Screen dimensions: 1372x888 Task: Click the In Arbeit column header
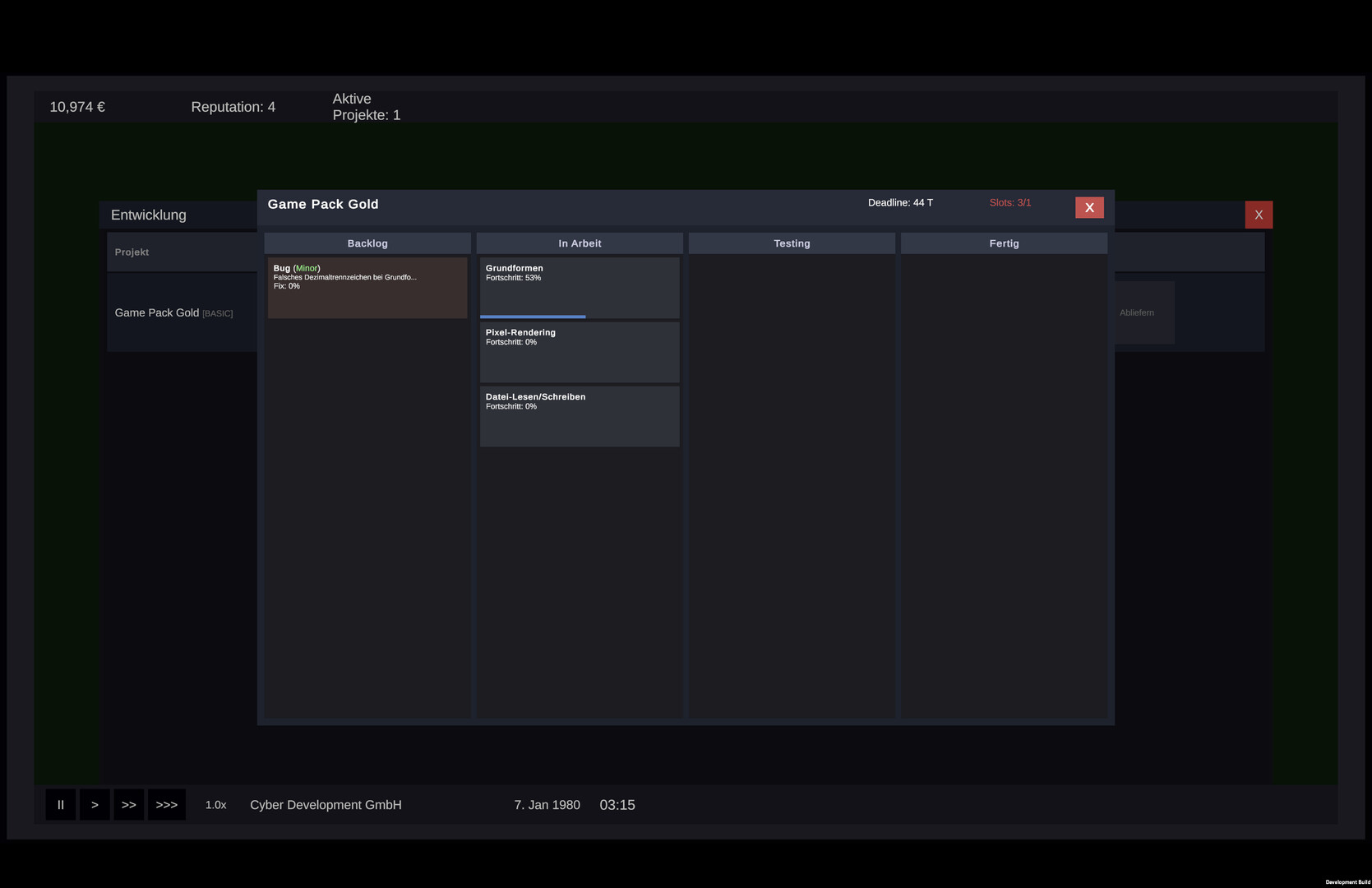point(579,243)
